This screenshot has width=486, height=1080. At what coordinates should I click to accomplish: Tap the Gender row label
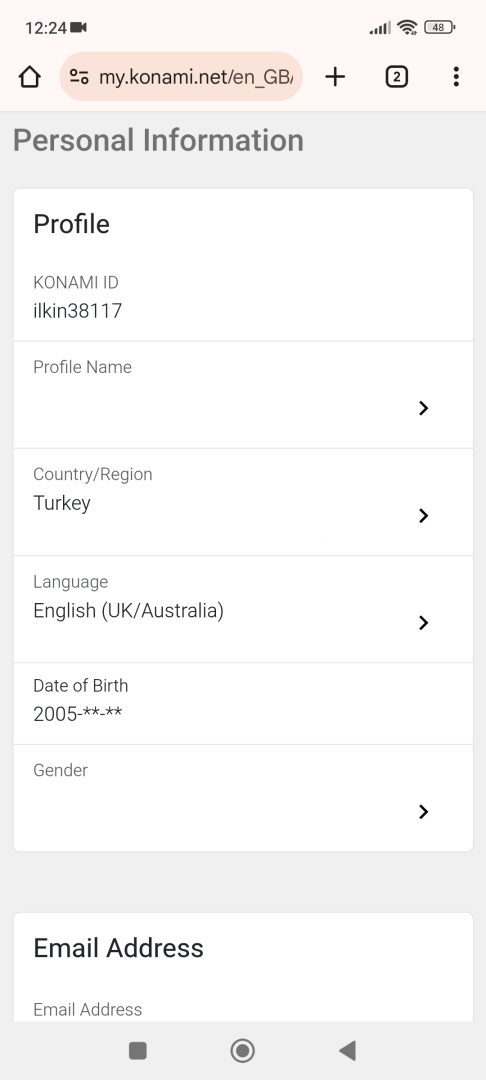[61, 771]
